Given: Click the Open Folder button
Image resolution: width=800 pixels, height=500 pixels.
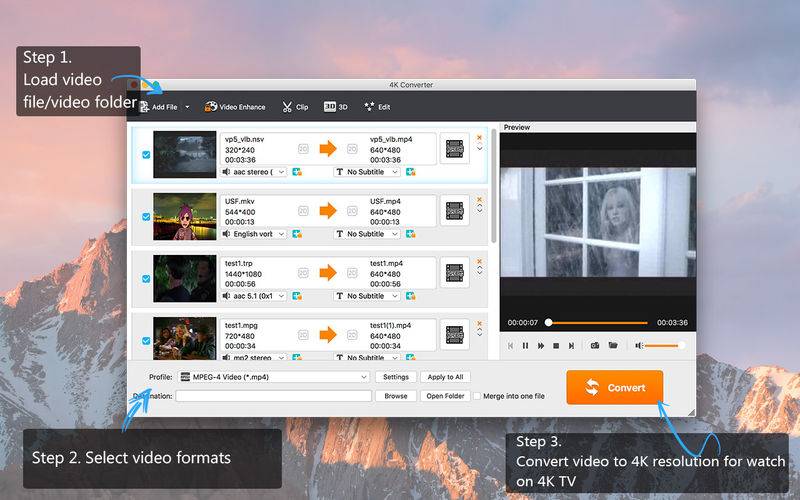Looking at the screenshot, I should click(445, 396).
